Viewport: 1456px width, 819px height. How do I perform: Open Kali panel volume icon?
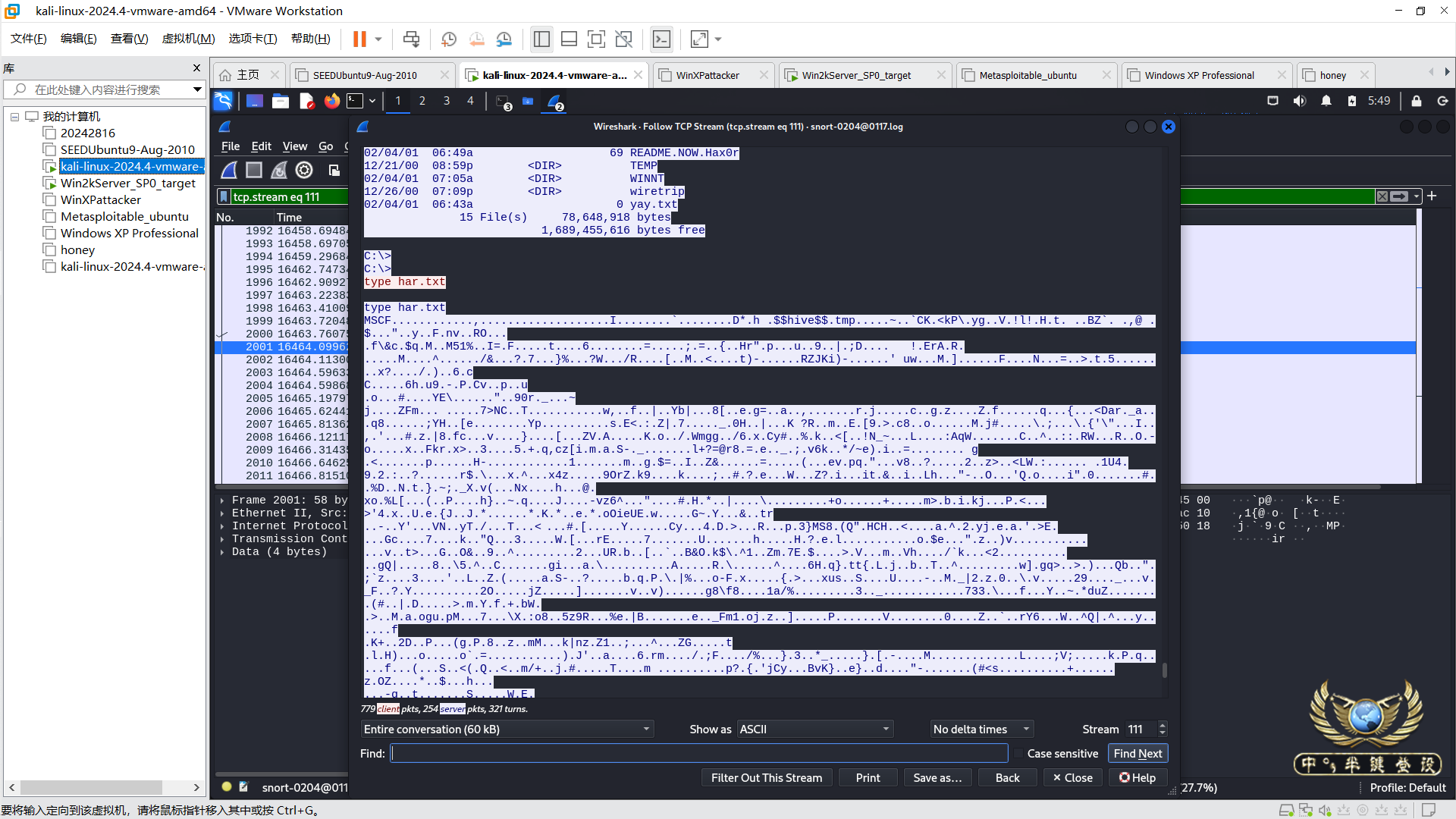pyautogui.click(x=1299, y=101)
